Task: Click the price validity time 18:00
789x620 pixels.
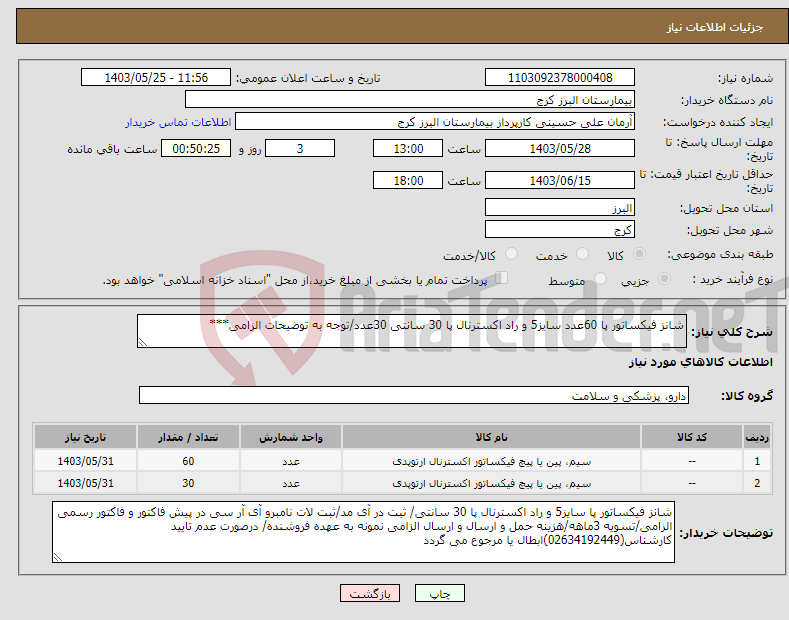Action: (408, 180)
